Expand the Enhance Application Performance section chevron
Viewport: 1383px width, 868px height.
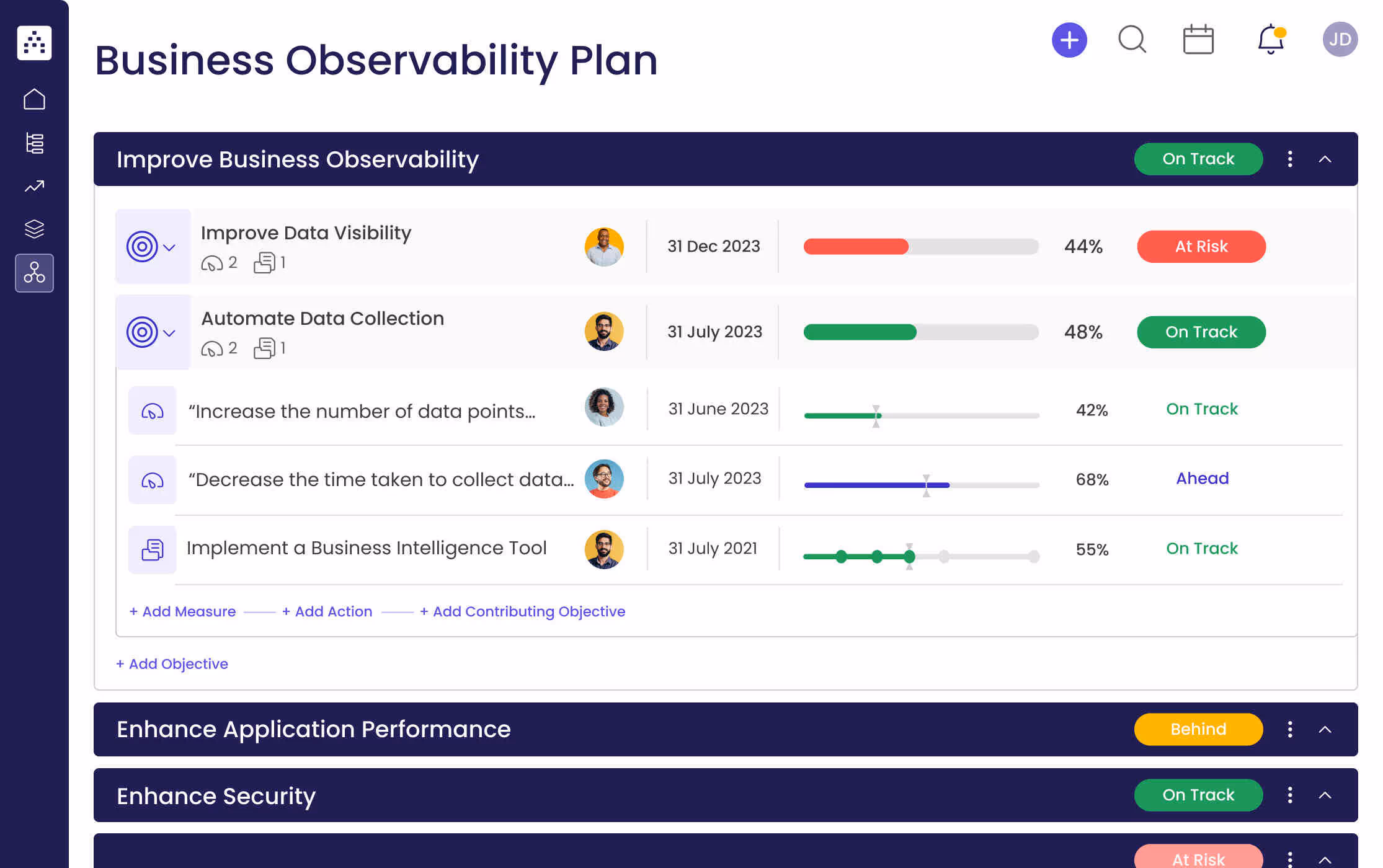click(1325, 729)
